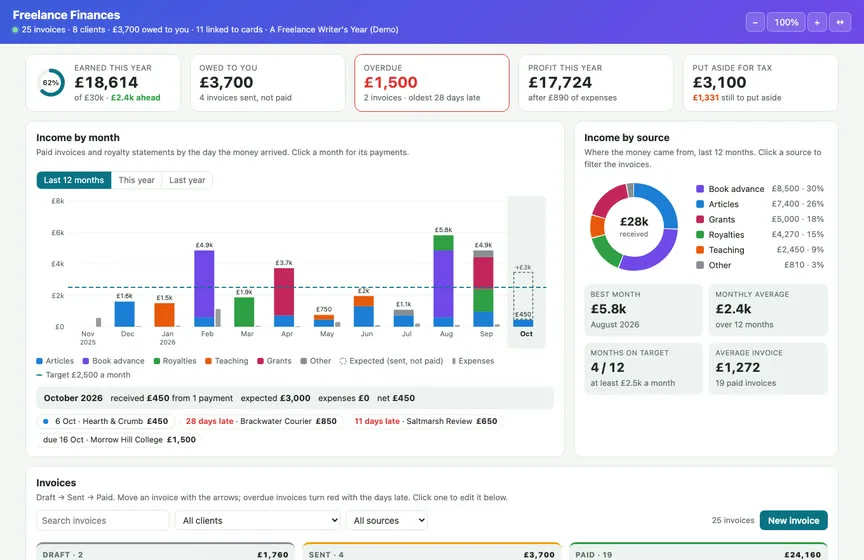Open the Earned This Year card

[103, 83]
